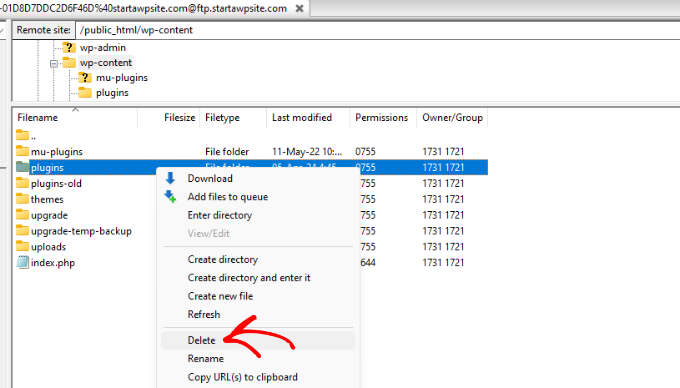Select plugins-old in the file list
680x388 pixels.
(56, 183)
